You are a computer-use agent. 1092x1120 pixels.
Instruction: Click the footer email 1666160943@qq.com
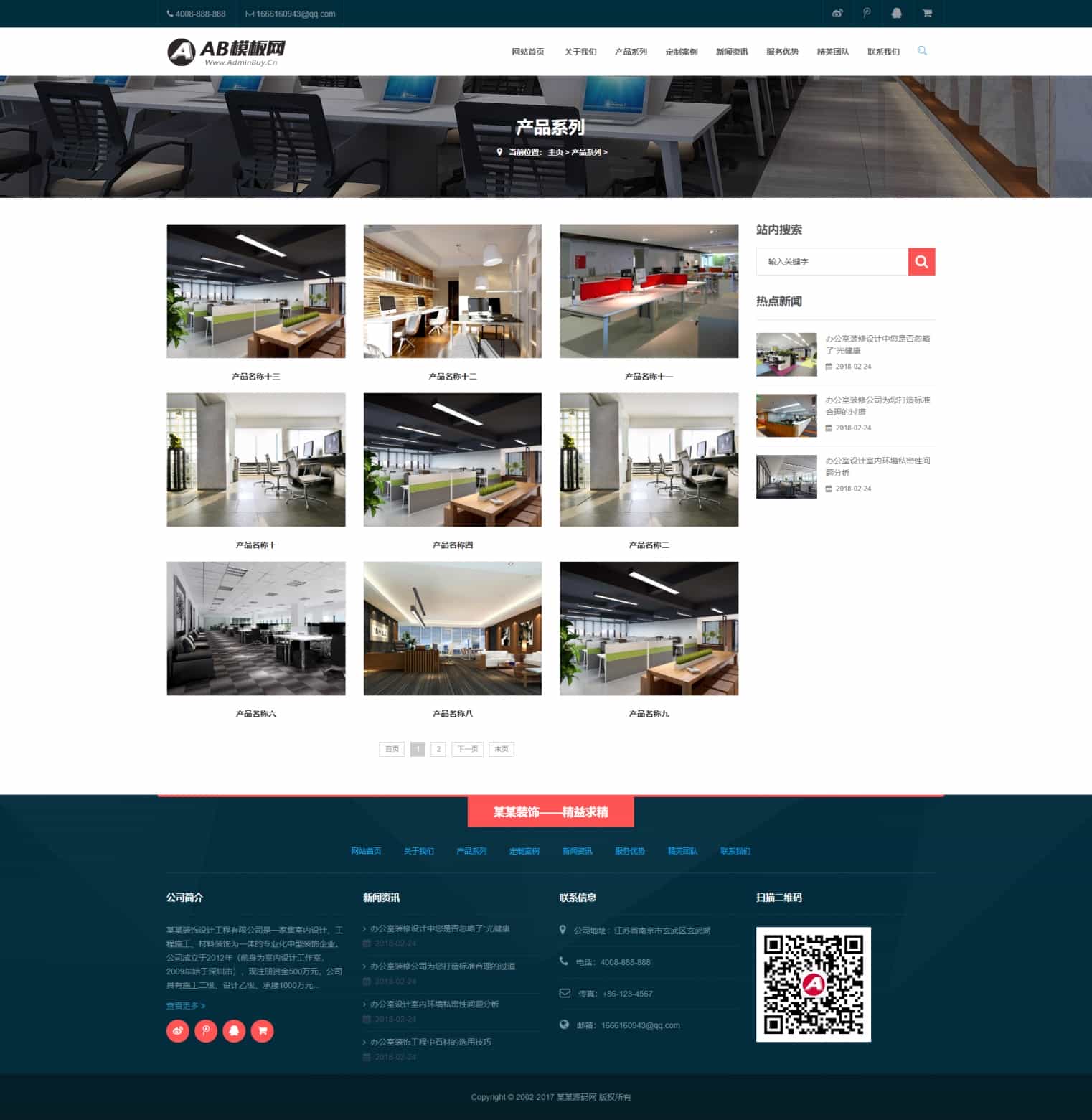(641, 1025)
